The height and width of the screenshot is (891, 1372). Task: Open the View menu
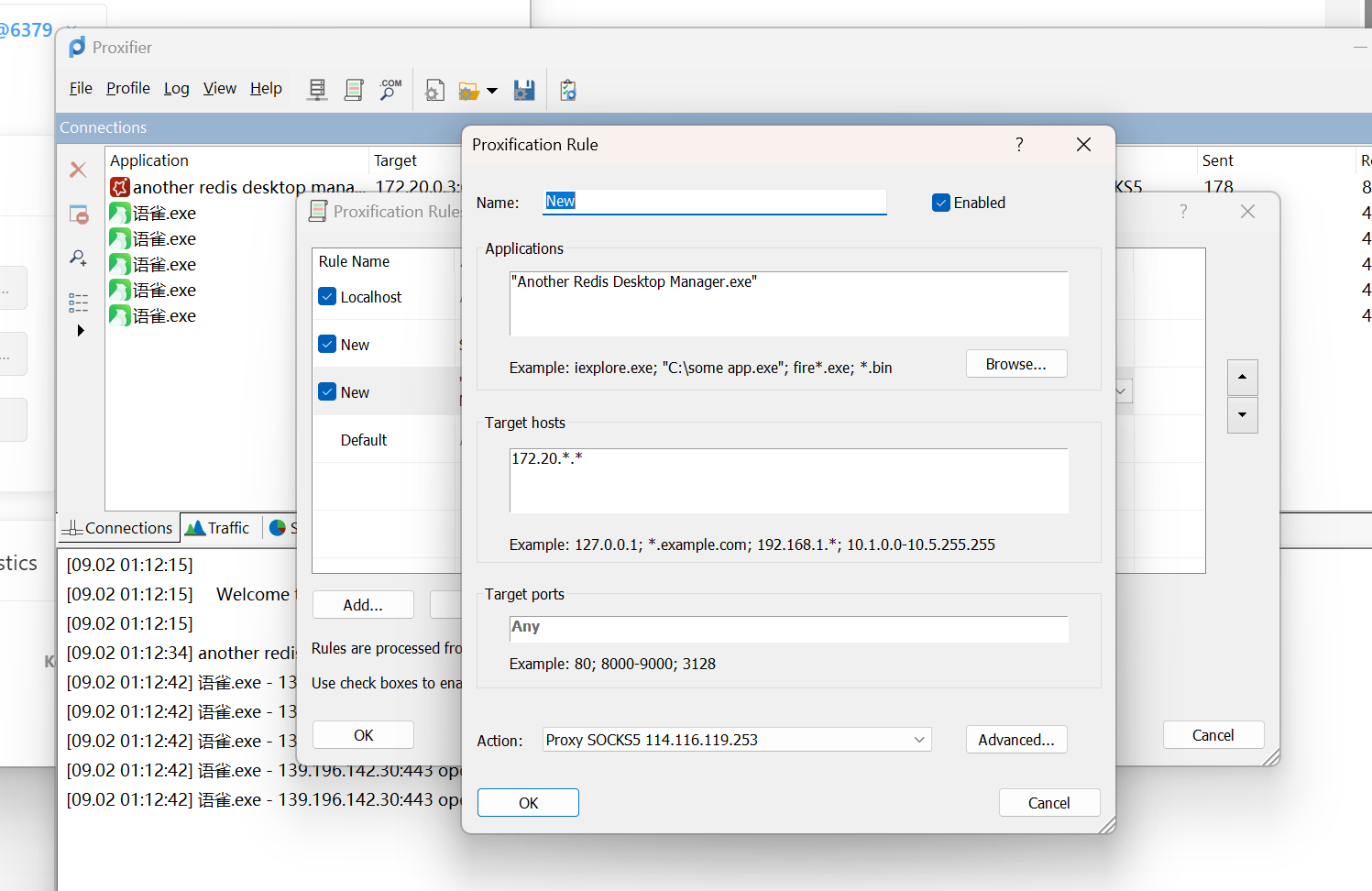[220, 88]
